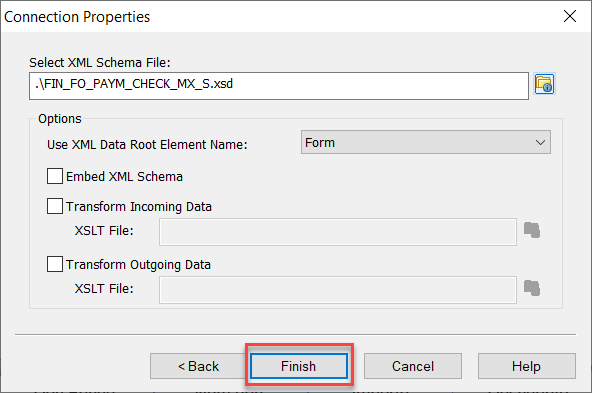This screenshot has height=393, width=592.
Task: Click the Connection Properties title bar
Action: 279,17
